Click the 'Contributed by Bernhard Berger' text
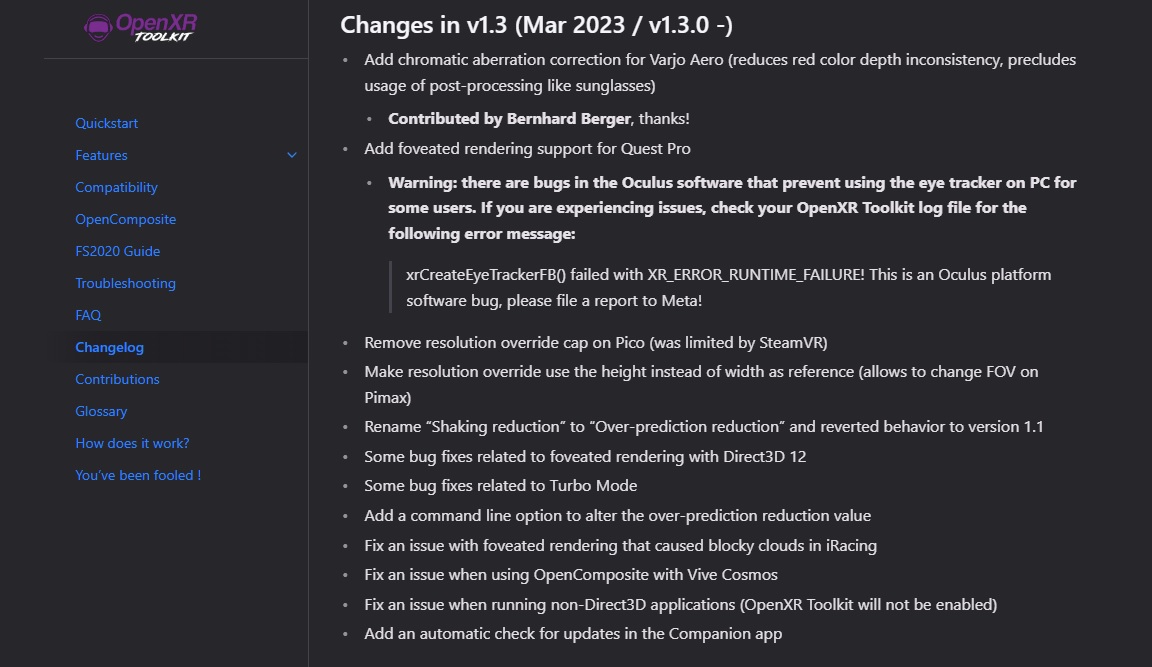This screenshot has height=667, width=1152. tap(509, 118)
